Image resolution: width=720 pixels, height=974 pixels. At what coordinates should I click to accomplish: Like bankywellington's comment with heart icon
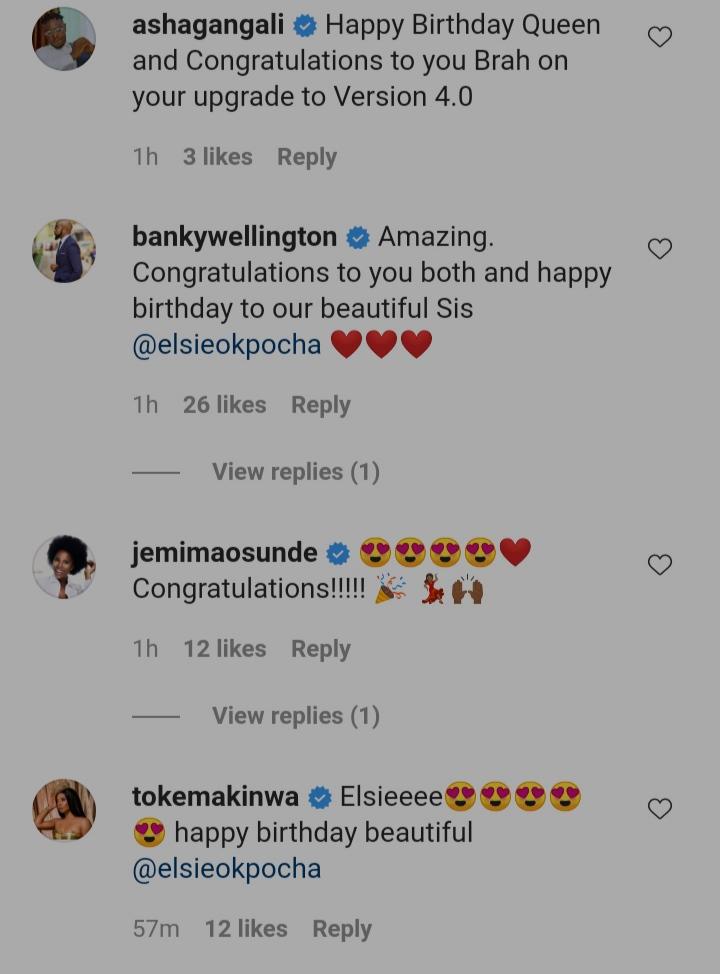click(659, 249)
